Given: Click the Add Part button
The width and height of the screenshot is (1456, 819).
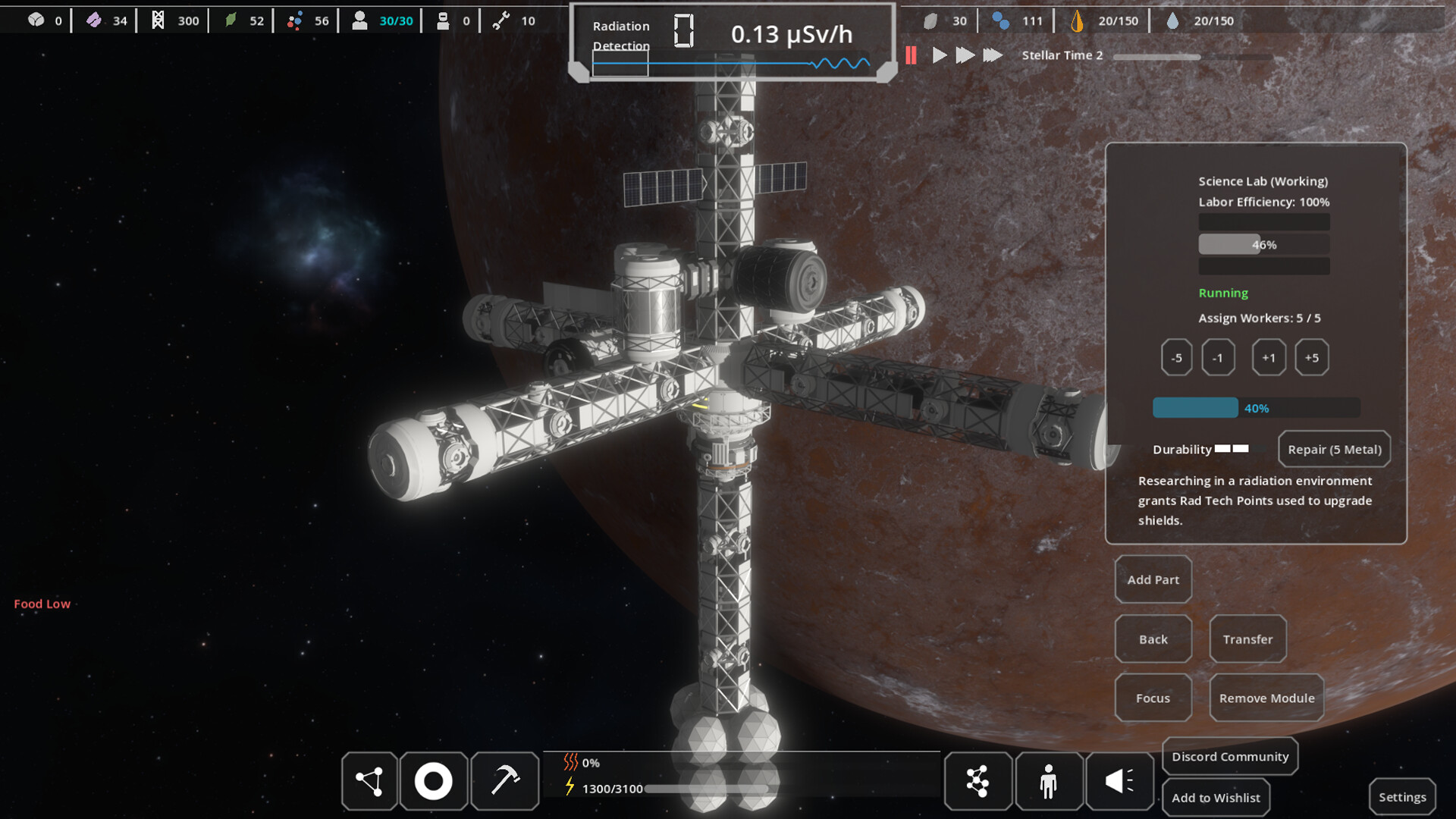Looking at the screenshot, I should pyautogui.click(x=1153, y=579).
